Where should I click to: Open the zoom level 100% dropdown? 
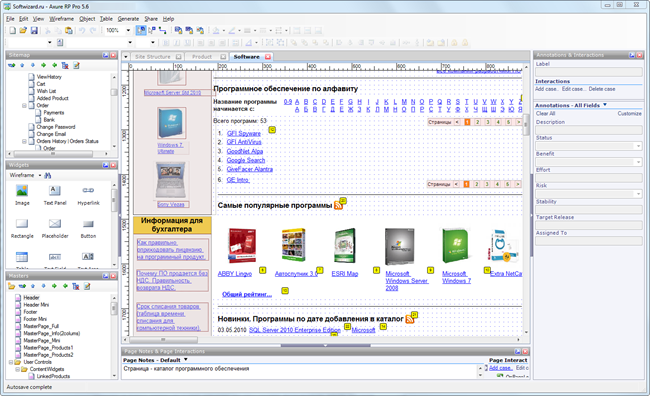click(x=128, y=30)
